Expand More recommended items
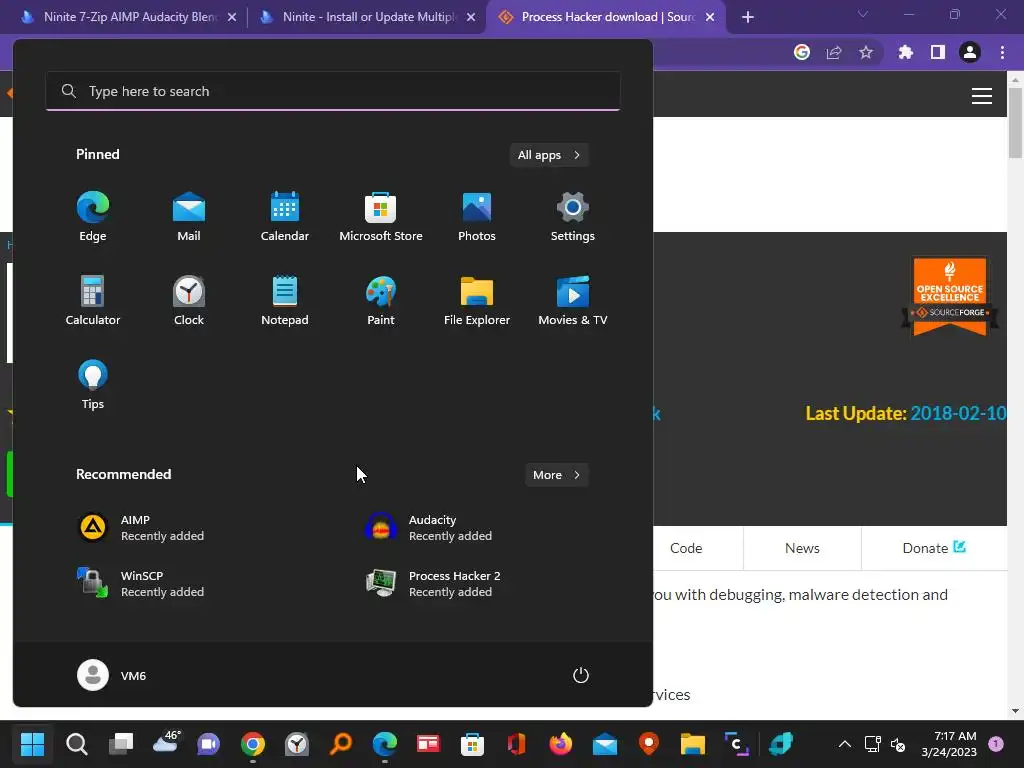 [556, 475]
